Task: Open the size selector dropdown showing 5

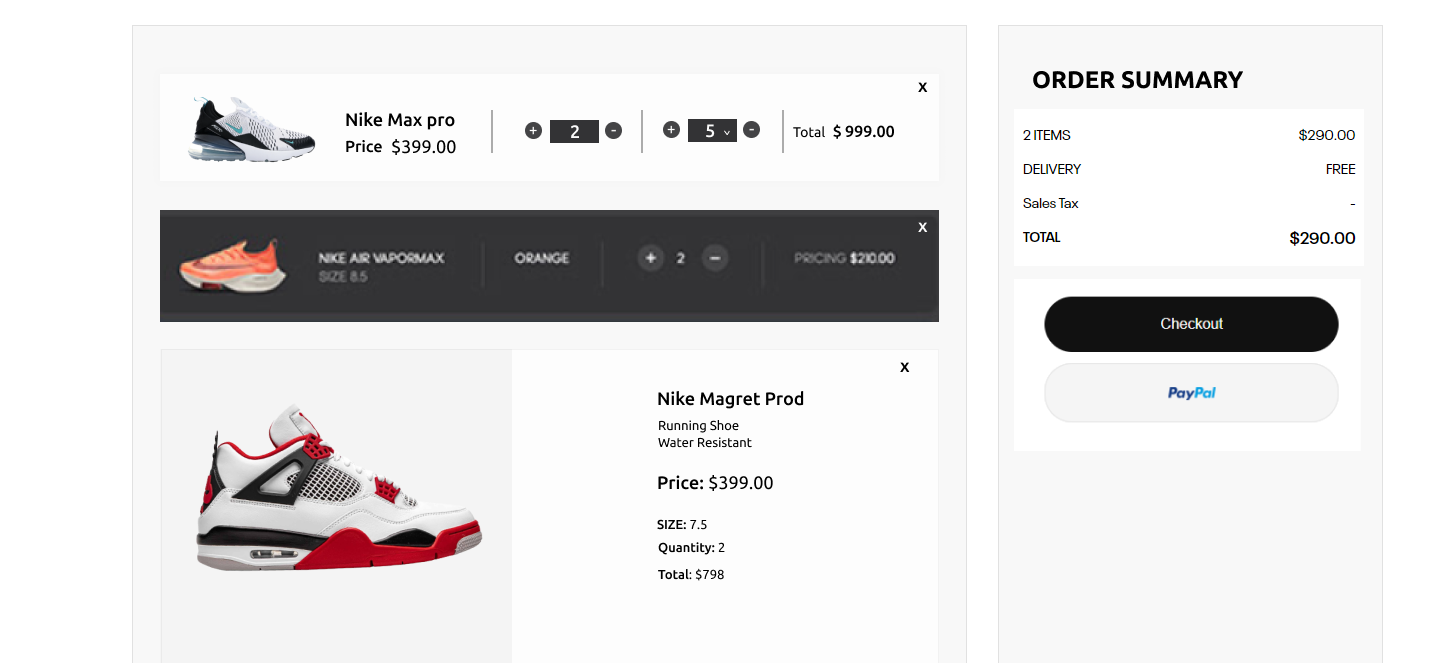Action: click(x=712, y=130)
